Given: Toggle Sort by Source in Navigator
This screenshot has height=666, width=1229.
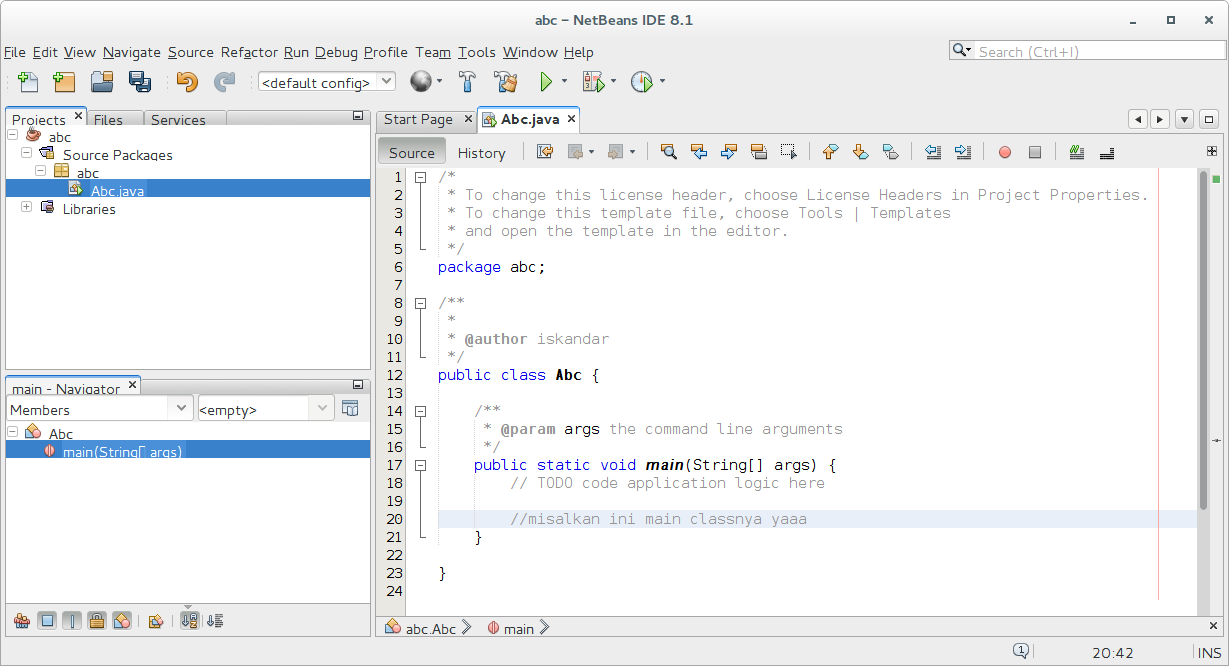Looking at the screenshot, I should (x=215, y=621).
